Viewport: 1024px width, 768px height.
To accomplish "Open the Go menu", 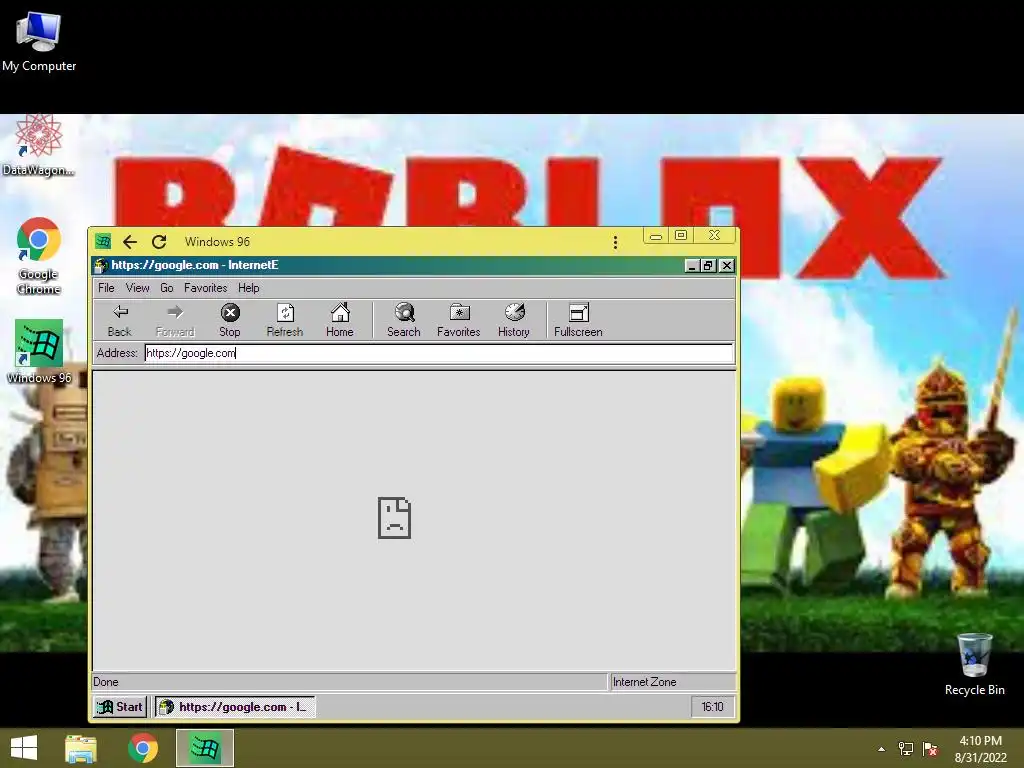I will coord(167,288).
